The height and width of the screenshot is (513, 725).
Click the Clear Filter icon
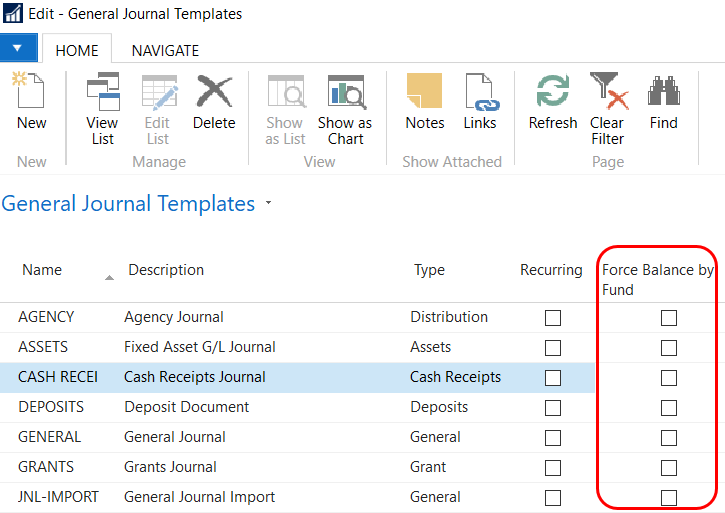click(607, 93)
